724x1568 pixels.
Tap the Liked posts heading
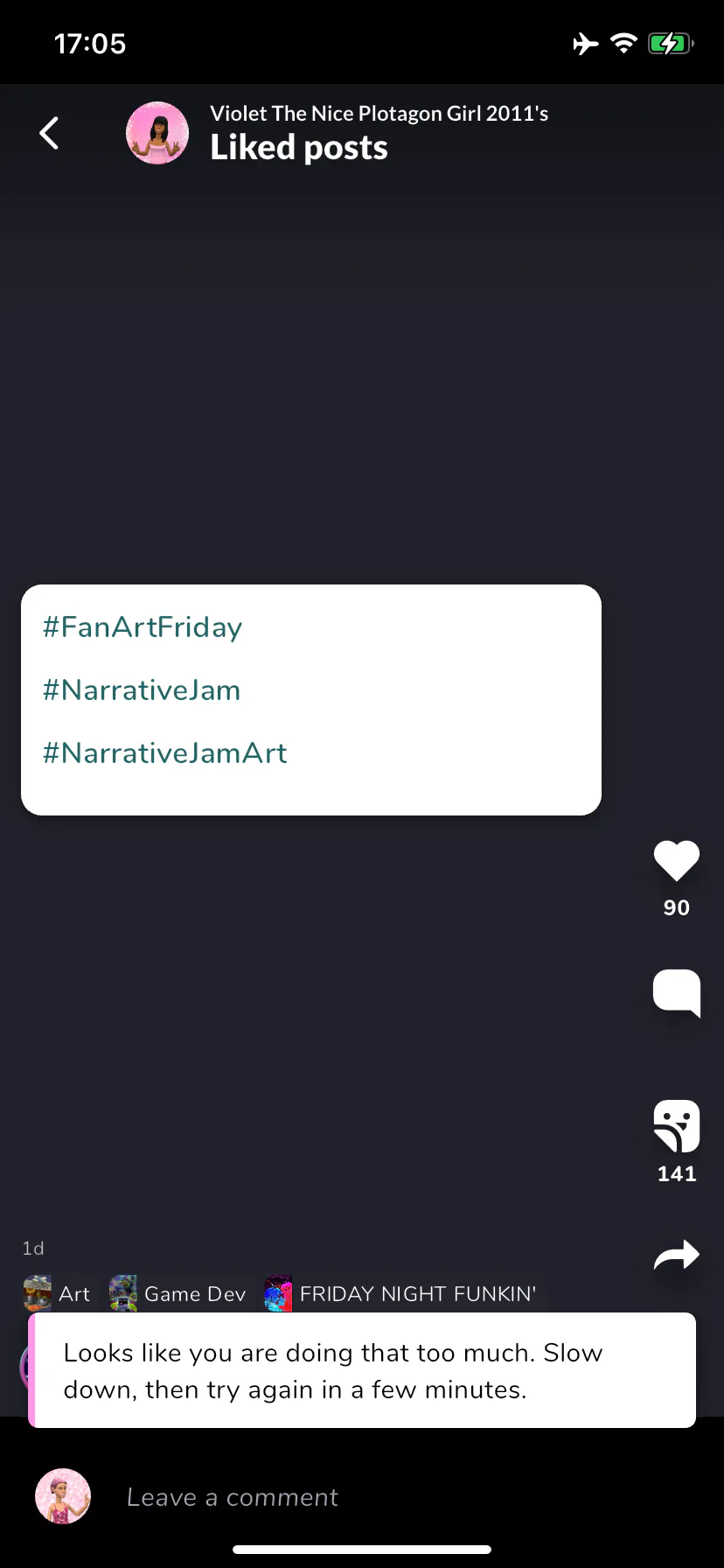pyautogui.click(x=299, y=147)
